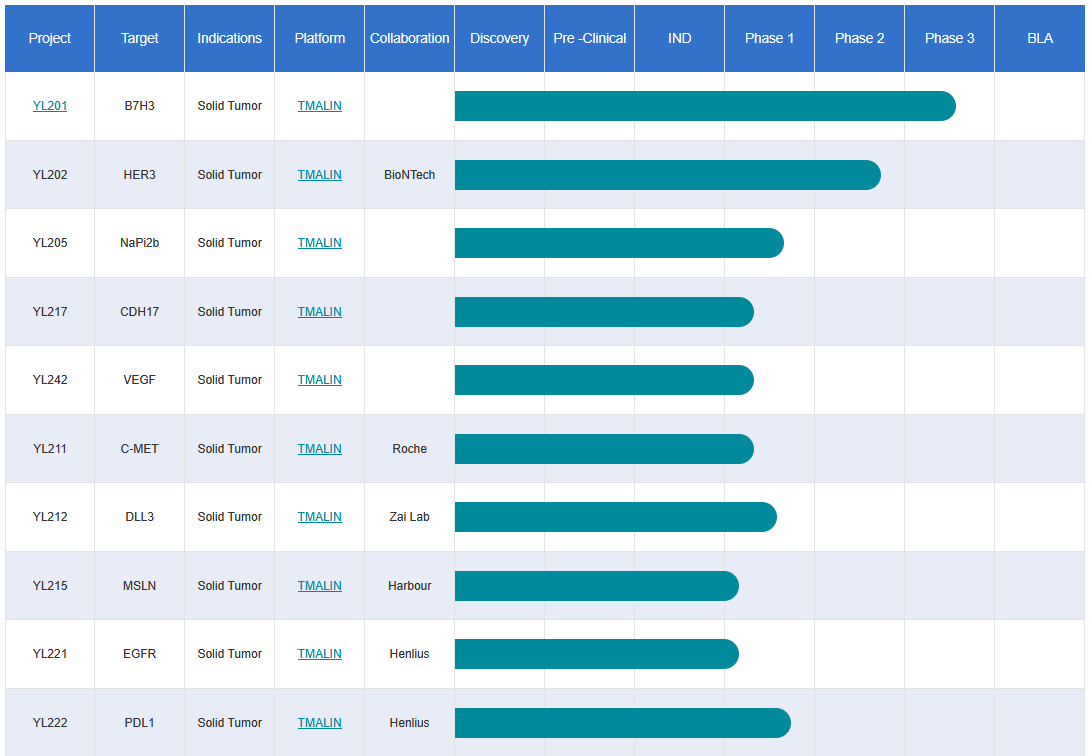This screenshot has height=756, width=1092.
Task: Select the HER3 target cell
Action: (138, 174)
